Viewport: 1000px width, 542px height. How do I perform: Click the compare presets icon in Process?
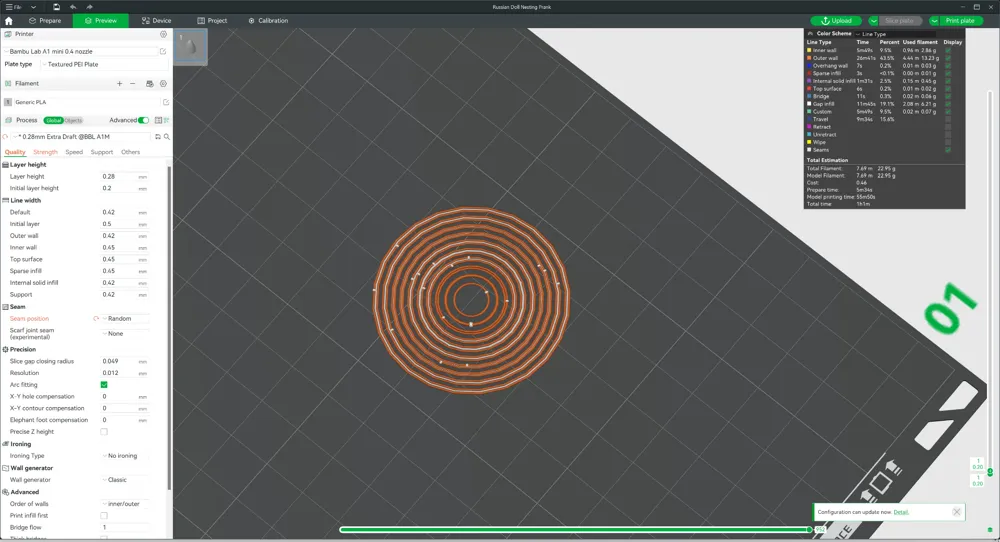158,120
